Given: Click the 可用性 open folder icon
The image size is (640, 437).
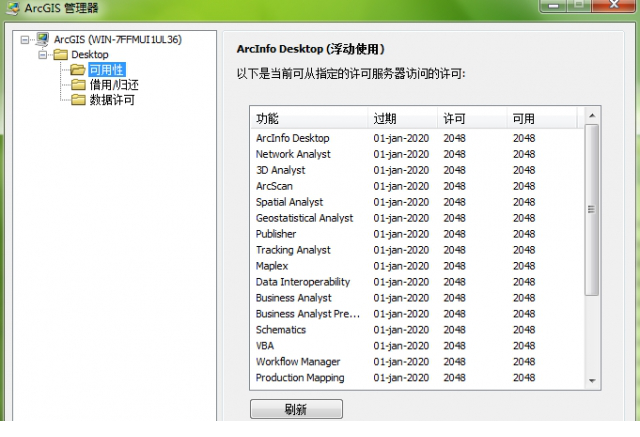Looking at the screenshot, I should [78, 70].
